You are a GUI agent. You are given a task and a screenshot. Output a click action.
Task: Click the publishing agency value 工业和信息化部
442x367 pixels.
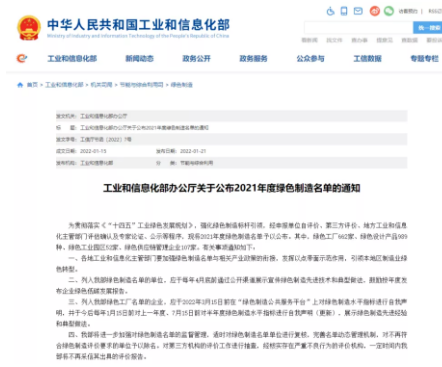click(x=96, y=163)
